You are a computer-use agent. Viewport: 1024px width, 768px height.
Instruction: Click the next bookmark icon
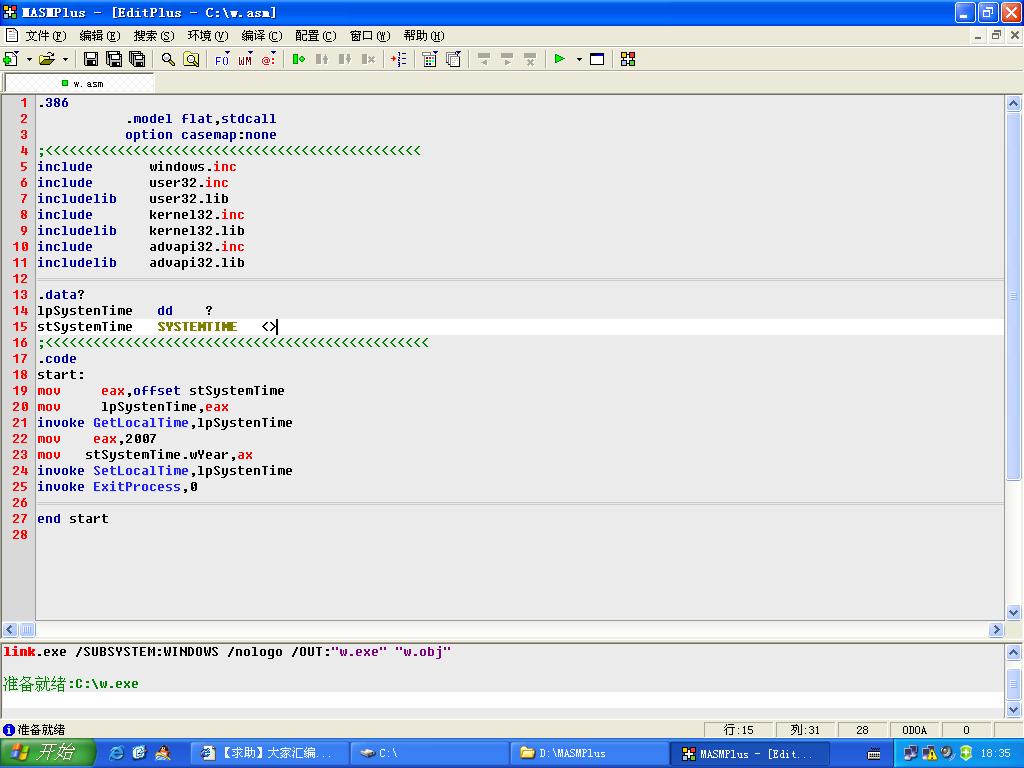coord(345,59)
